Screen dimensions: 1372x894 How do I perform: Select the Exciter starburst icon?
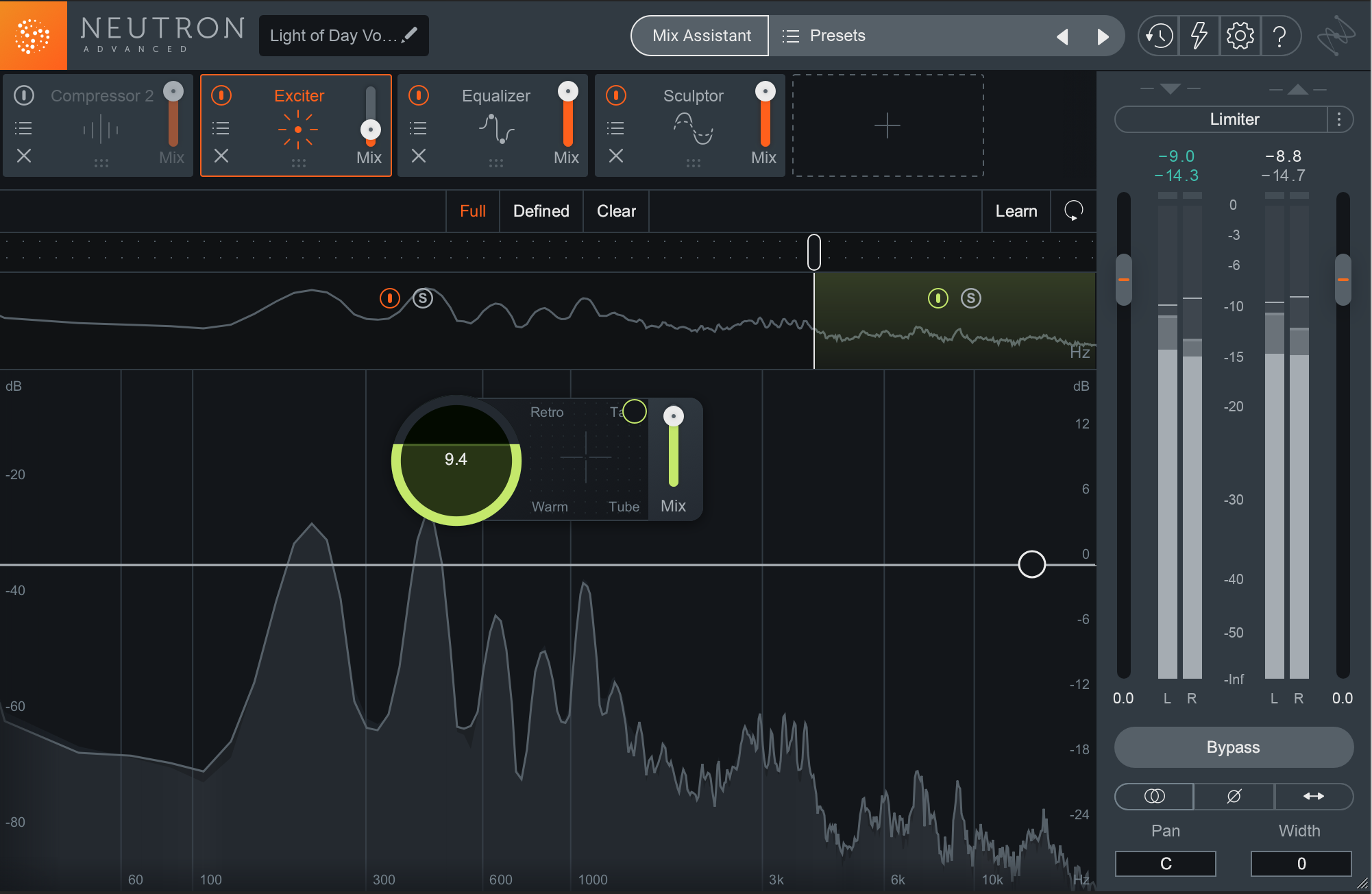coord(298,129)
